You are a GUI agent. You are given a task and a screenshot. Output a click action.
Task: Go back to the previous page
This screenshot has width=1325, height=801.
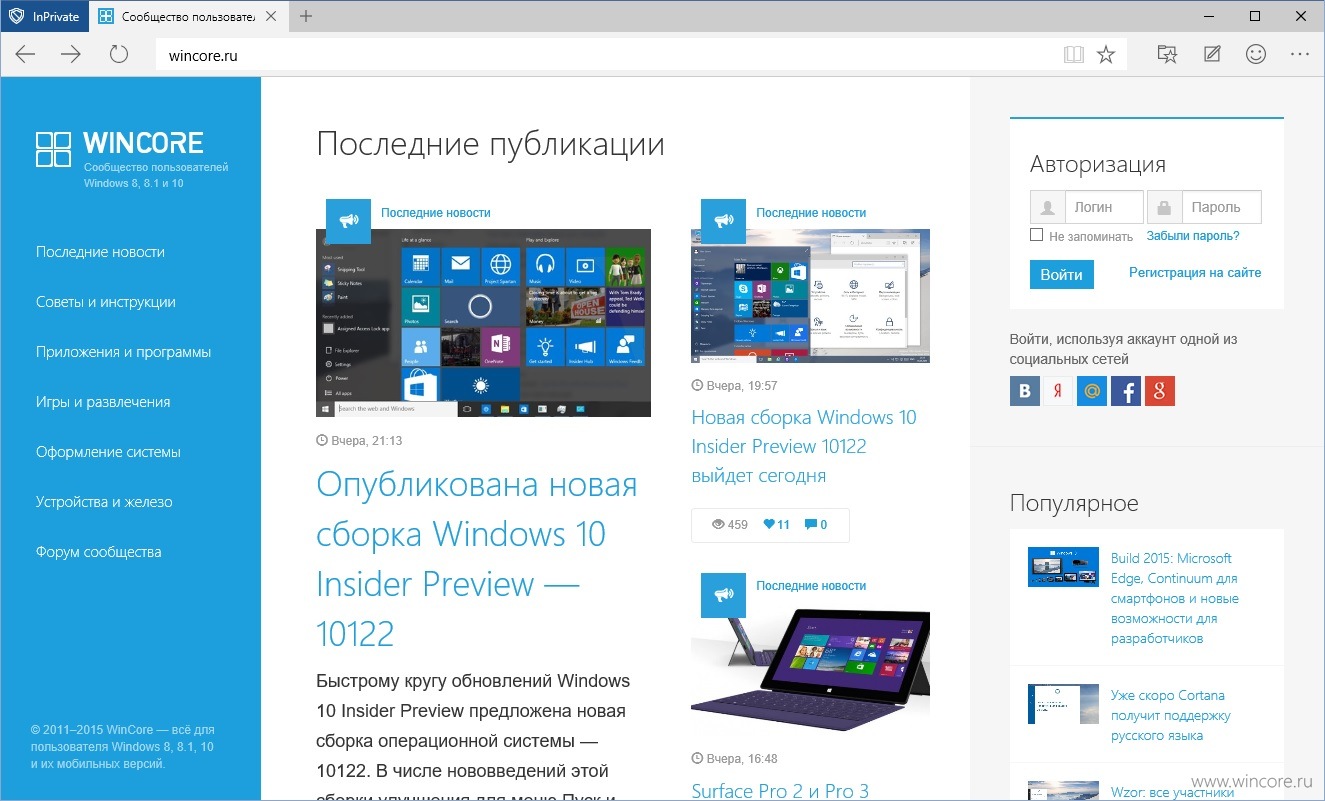click(25, 54)
